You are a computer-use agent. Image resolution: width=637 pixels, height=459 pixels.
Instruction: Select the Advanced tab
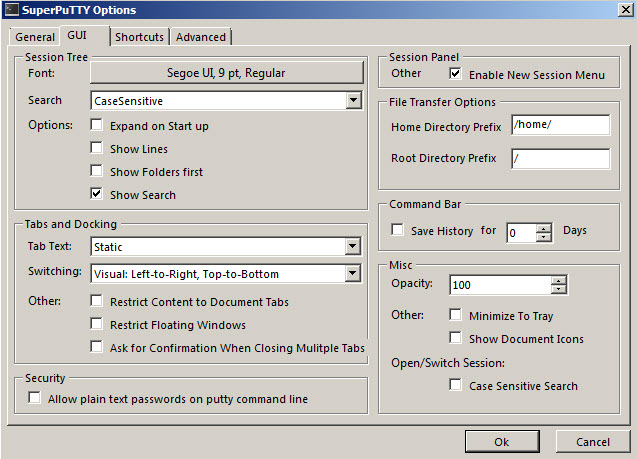pyautogui.click(x=201, y=37)
